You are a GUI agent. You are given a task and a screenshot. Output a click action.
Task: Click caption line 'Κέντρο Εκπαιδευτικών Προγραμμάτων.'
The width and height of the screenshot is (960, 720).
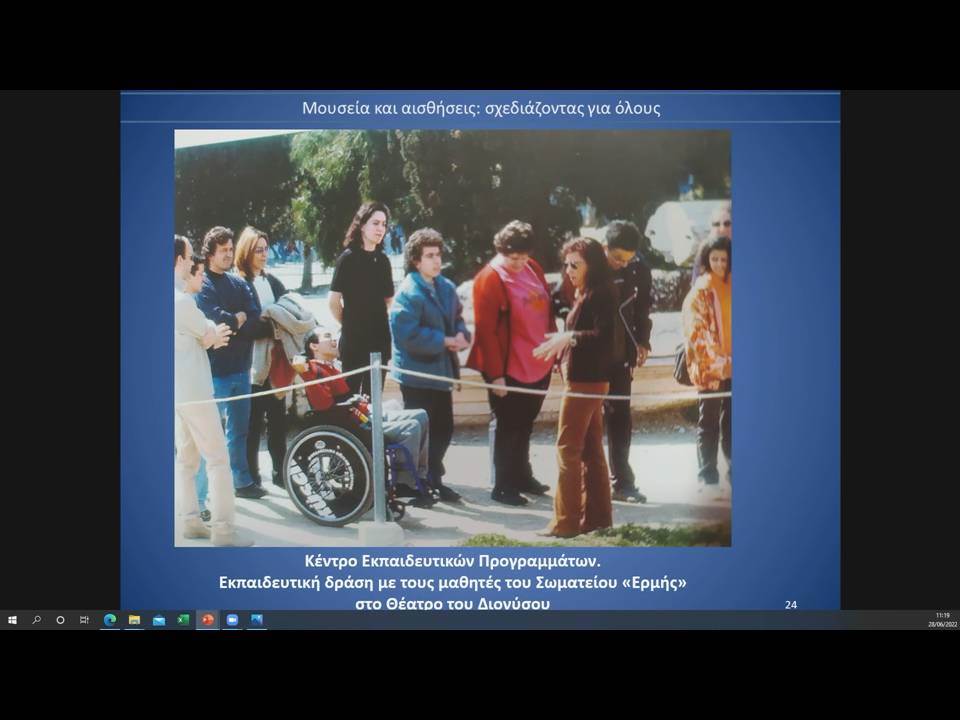[452, 561]
